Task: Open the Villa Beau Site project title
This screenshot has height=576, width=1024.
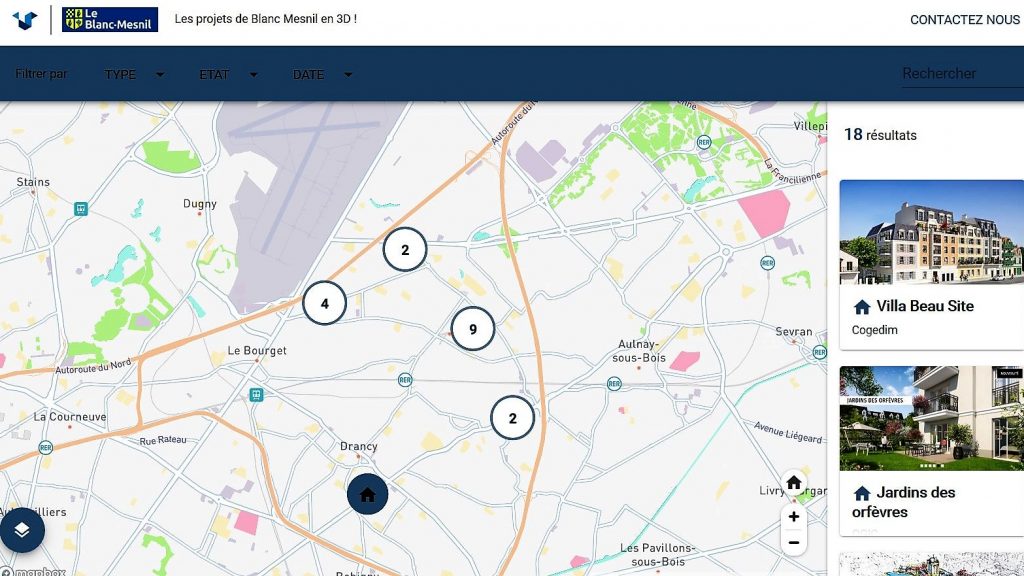Action: (925, 306)
